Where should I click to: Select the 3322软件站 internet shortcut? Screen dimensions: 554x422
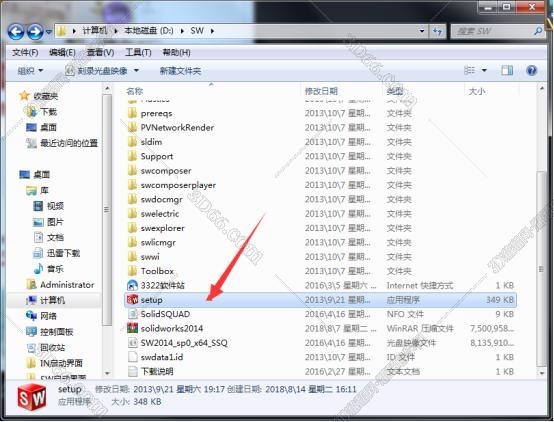click(163, 285)
